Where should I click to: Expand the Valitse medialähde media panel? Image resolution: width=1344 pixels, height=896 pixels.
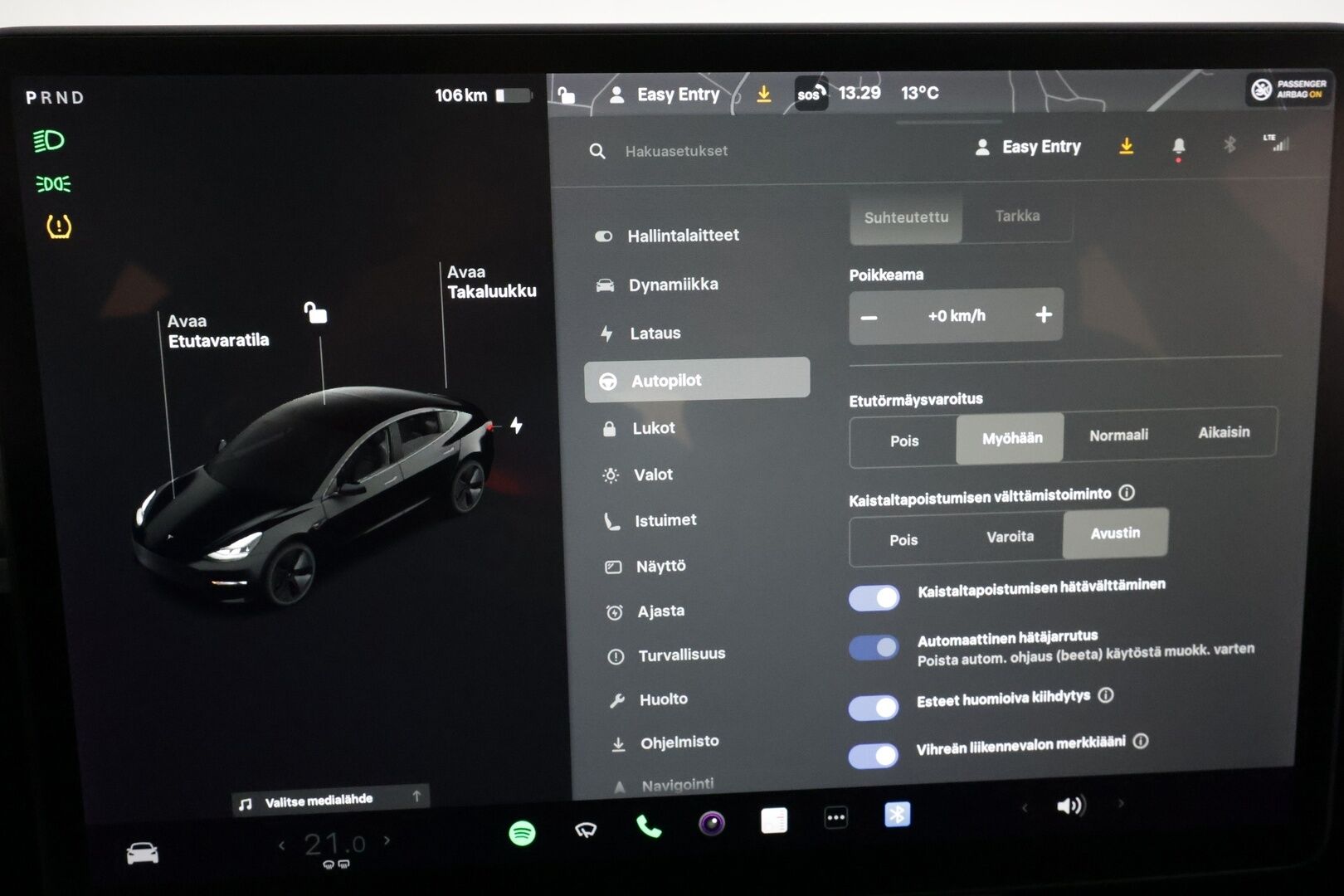330,800
